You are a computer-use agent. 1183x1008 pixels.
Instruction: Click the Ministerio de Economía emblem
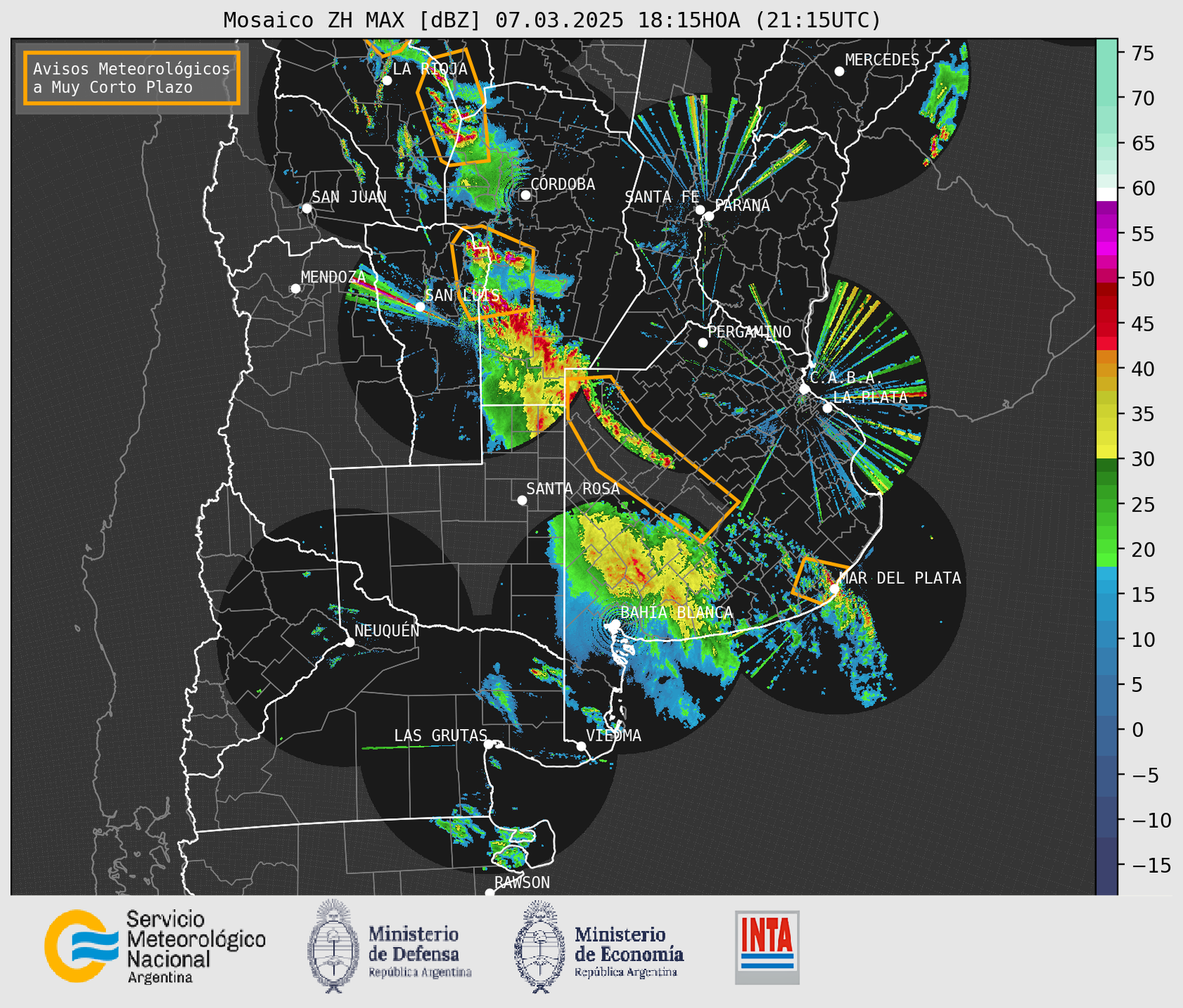coord(540,946)
